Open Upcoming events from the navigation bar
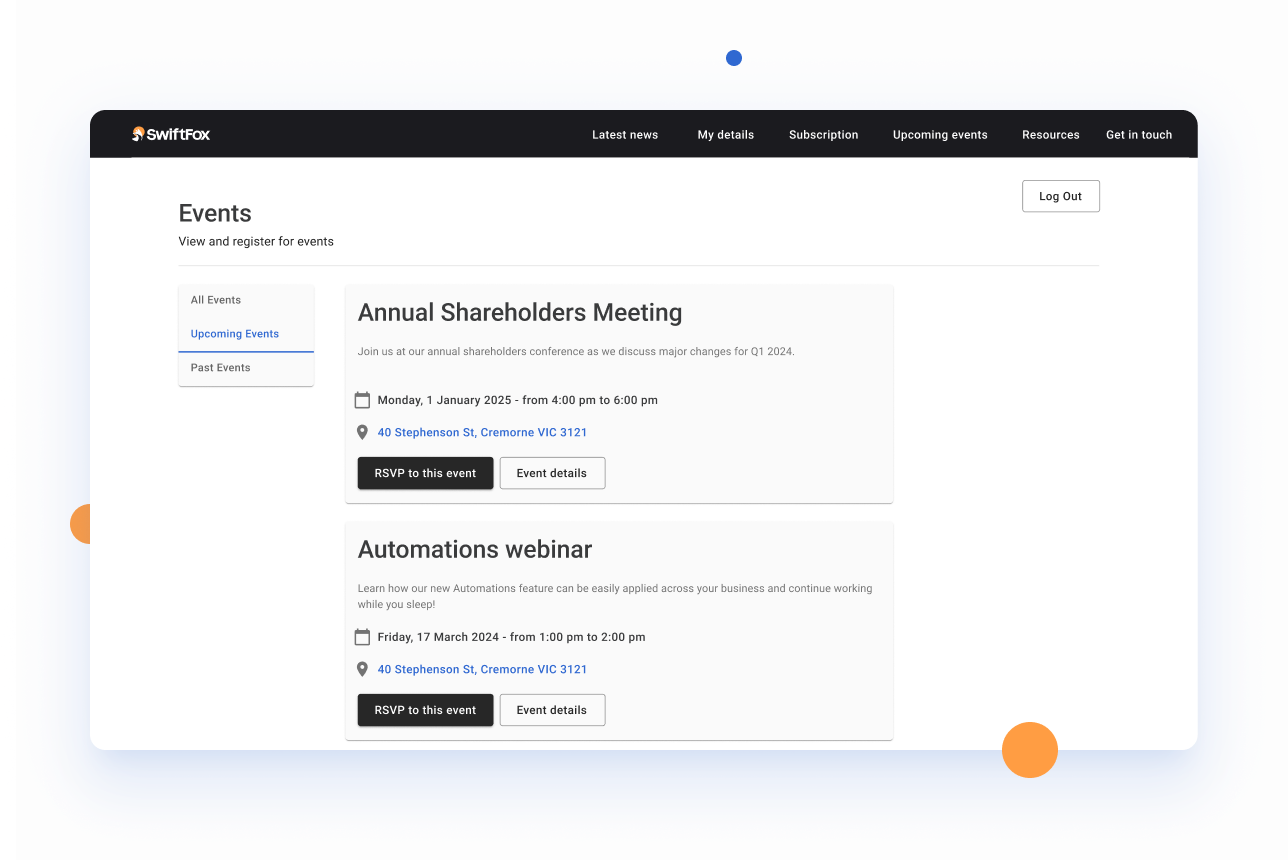The width and height of the screenshot is (1288, 860). (939, 134)
